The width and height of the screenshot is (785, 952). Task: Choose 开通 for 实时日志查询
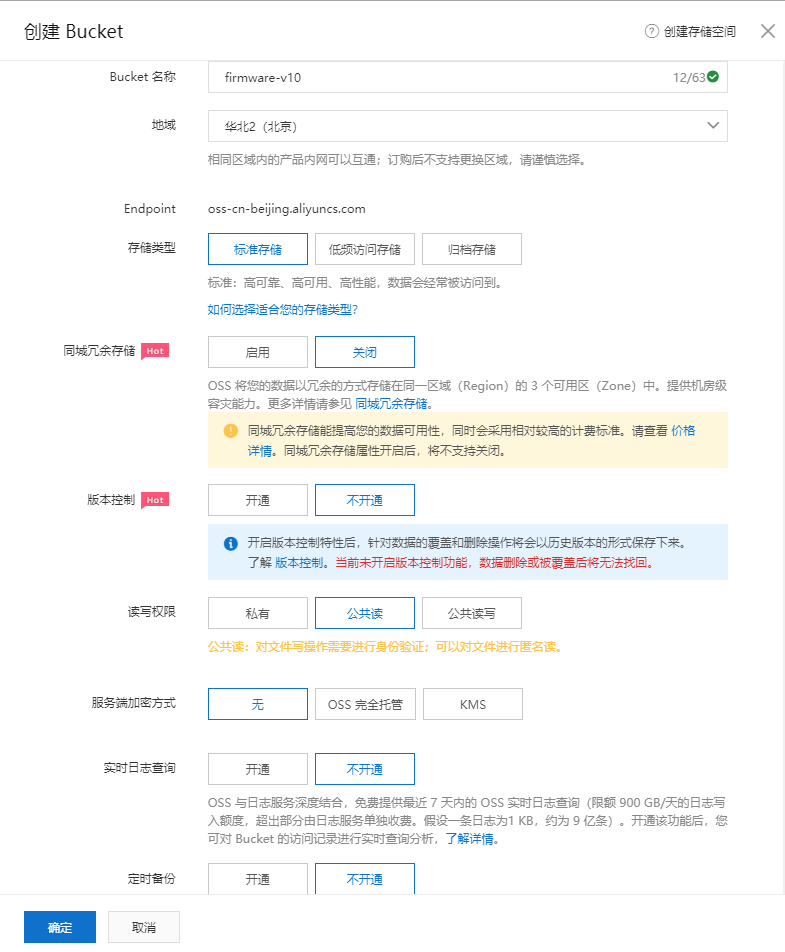click(x=257, y=769)
